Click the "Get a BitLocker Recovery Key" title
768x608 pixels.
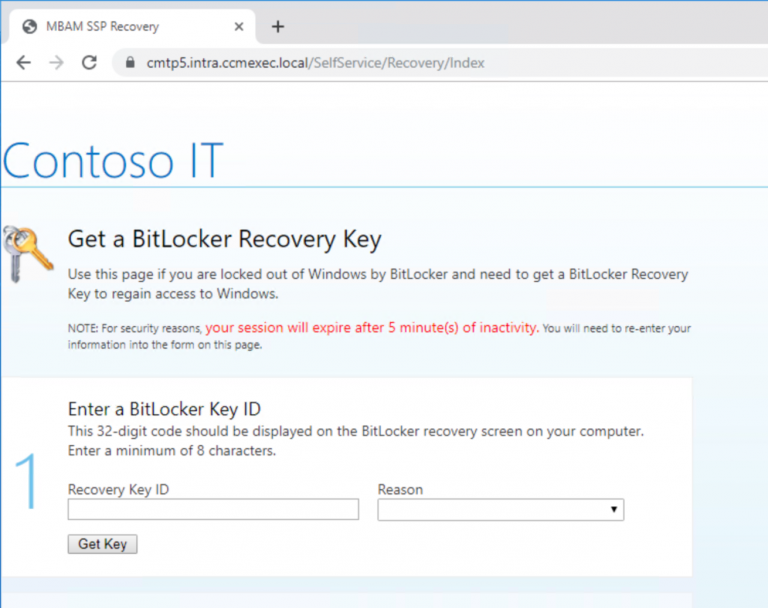tap(224, 239)
